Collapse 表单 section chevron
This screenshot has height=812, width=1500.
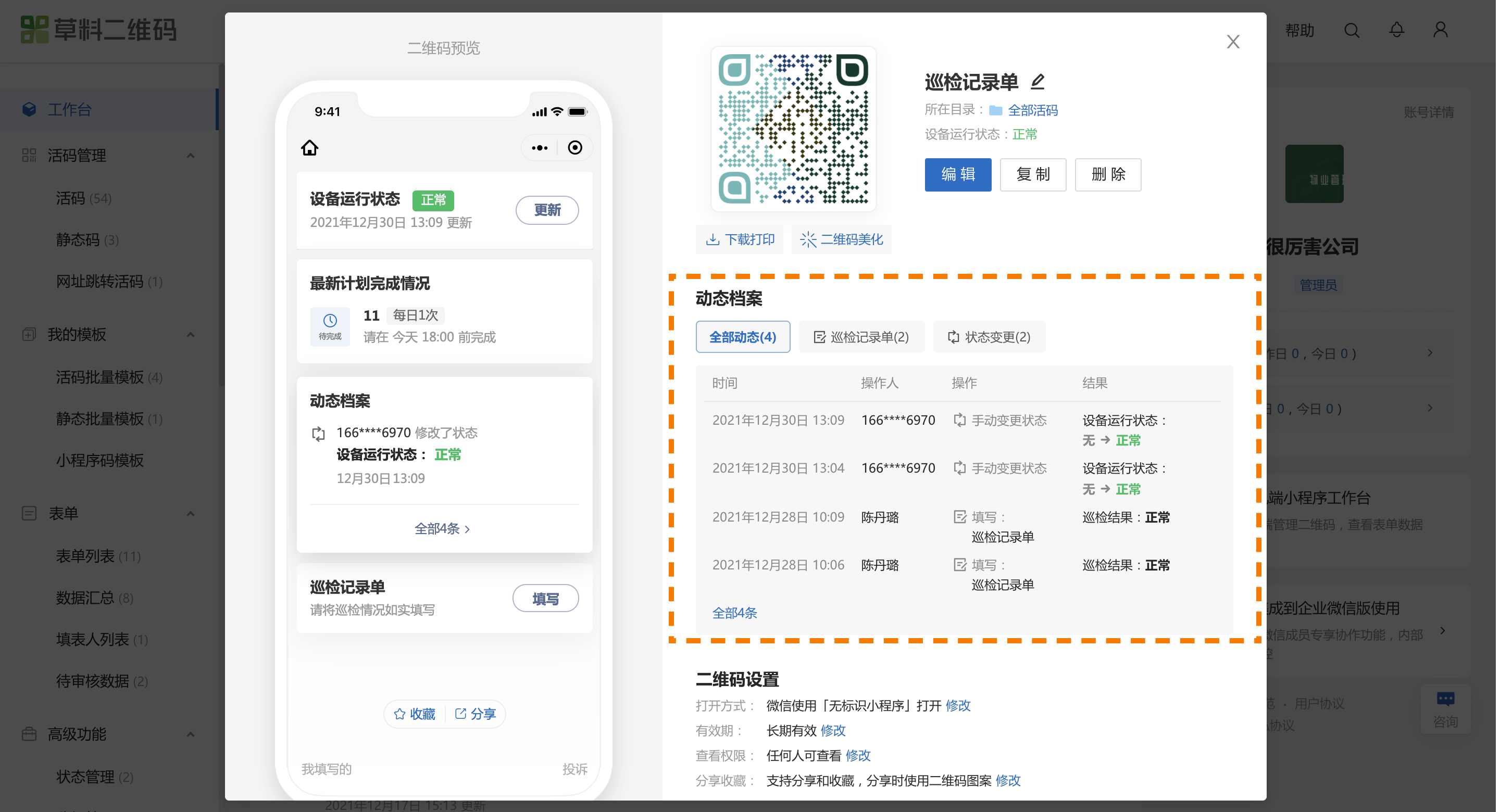coord(191,514)
